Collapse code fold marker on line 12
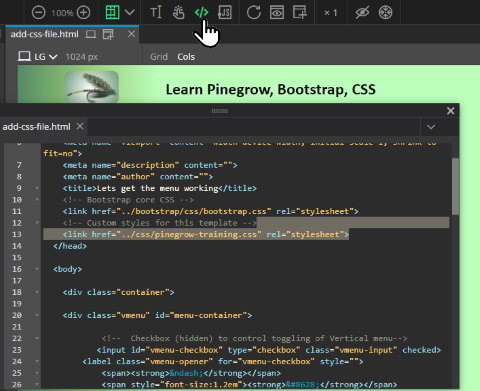Image resolution: width=480 pixels, height=391 pixels. click(37, 223)
